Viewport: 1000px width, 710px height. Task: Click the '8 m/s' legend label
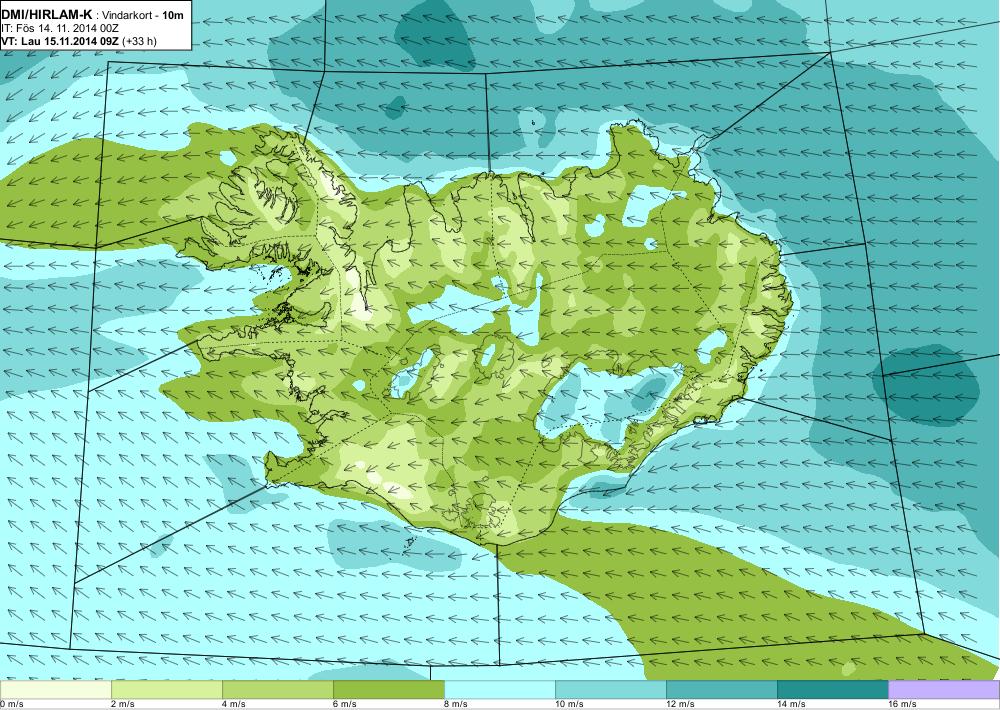click(x=456, y=704)
